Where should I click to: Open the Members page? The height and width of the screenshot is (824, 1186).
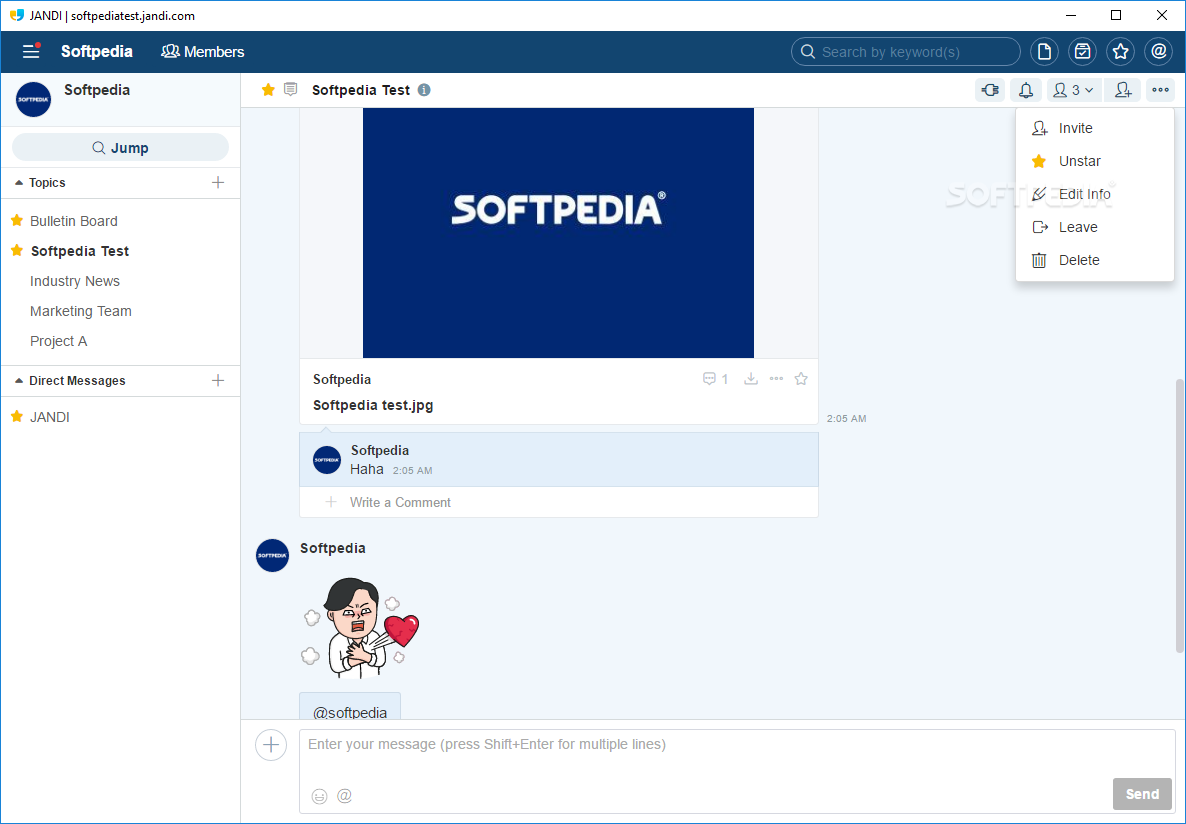coord(203,51)
